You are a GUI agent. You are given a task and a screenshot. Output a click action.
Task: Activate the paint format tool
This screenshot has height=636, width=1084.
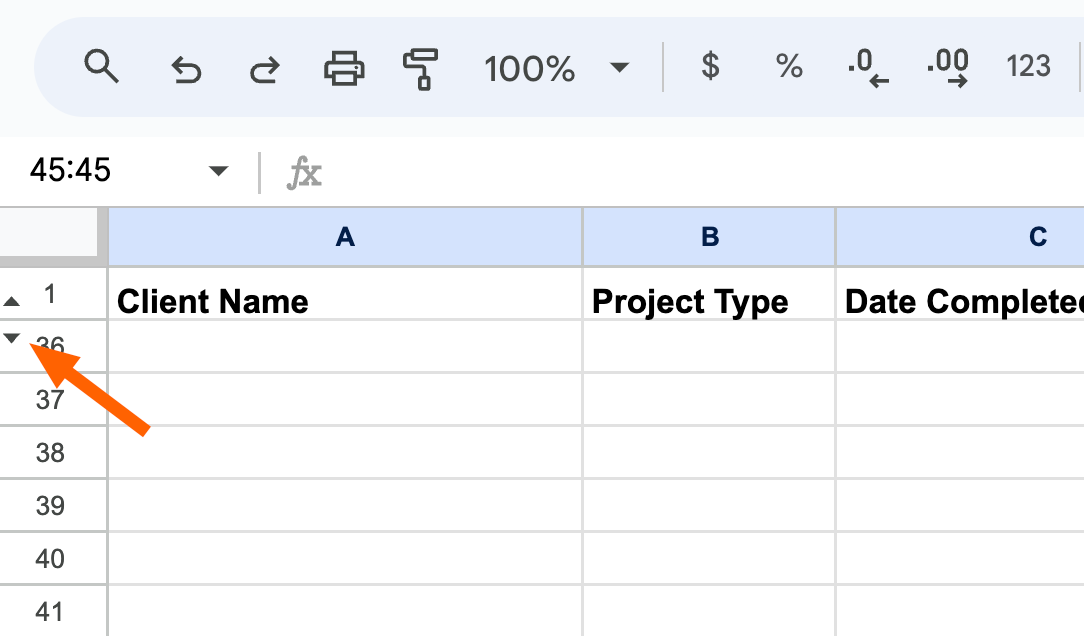point(420,68)
